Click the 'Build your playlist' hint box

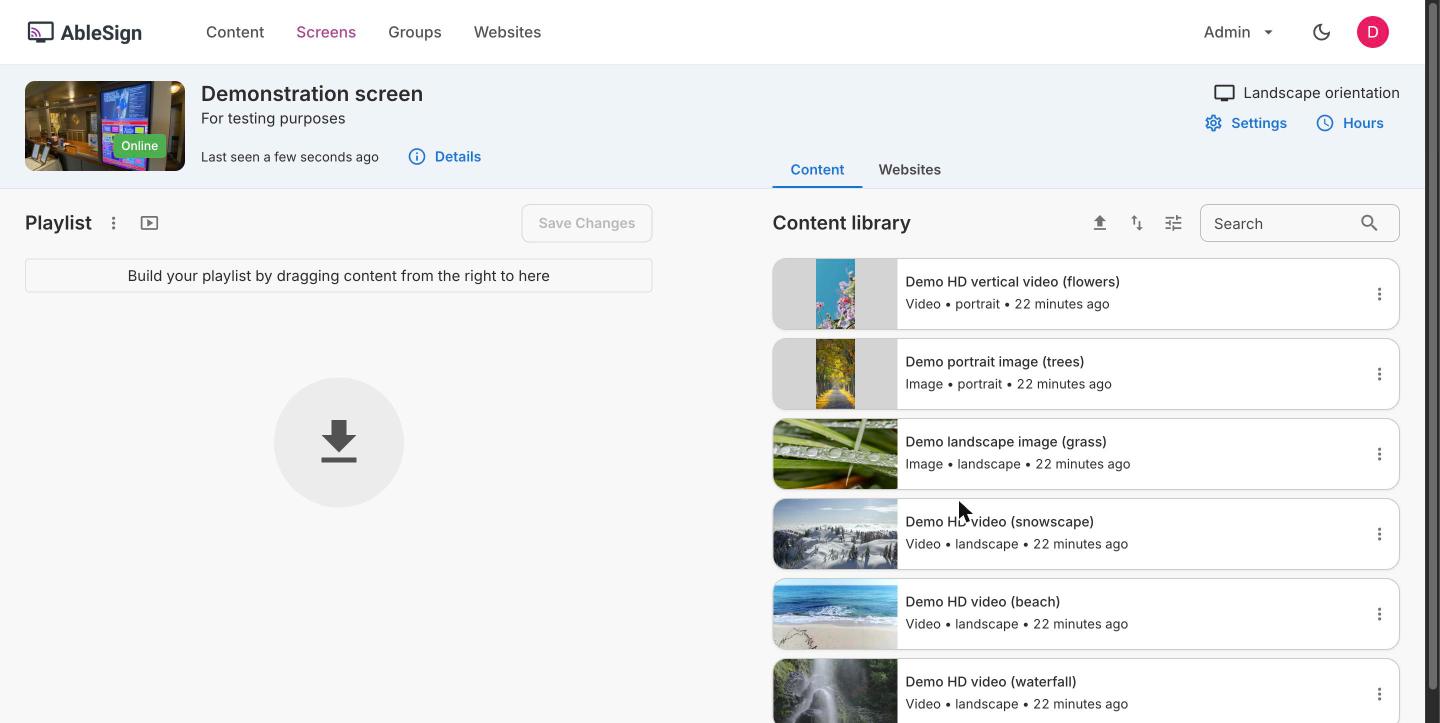point(339,276)
